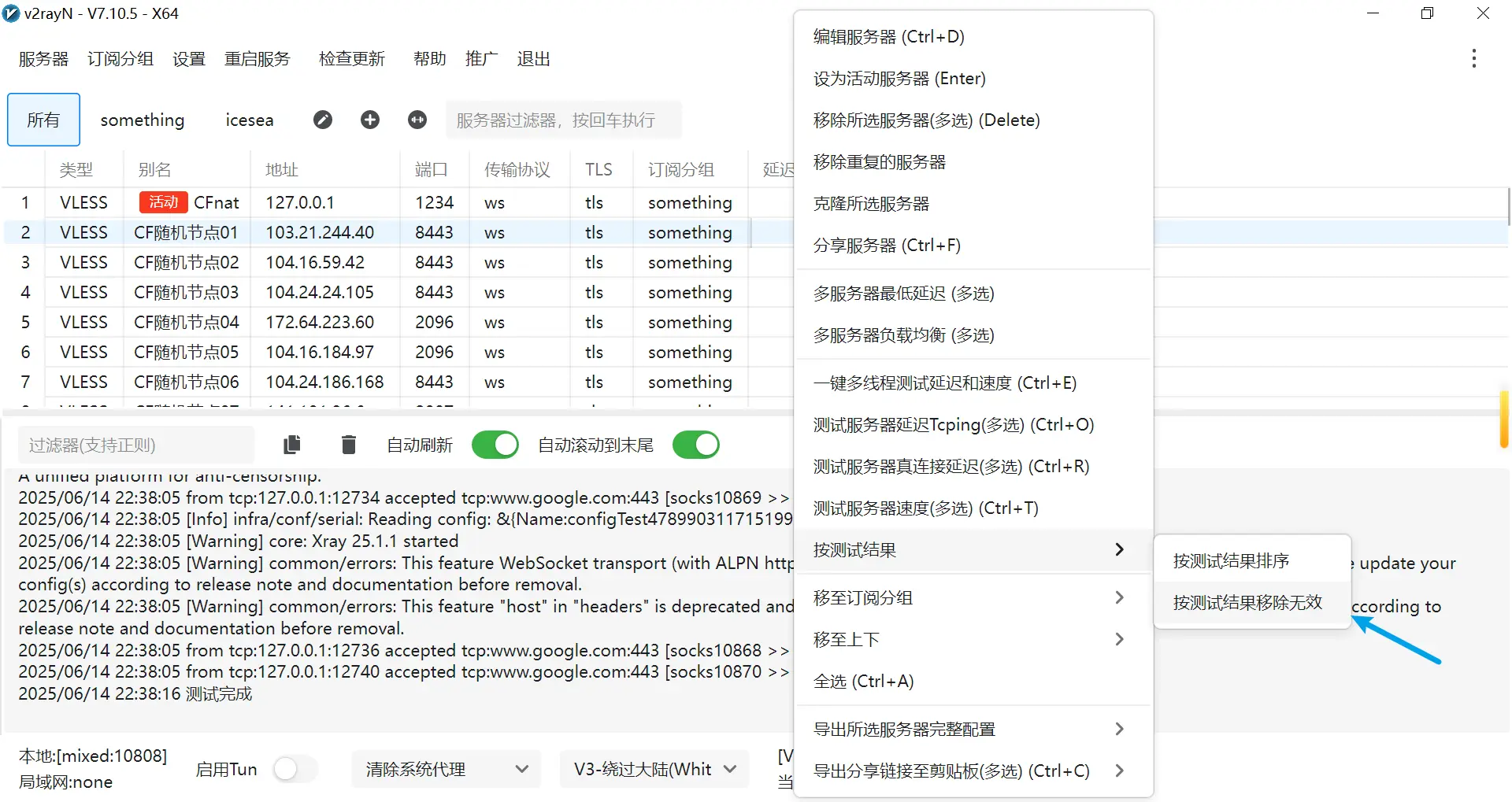1512x802 pixels.
Task: Select the 所有 tab
Action: click(43, 120)
